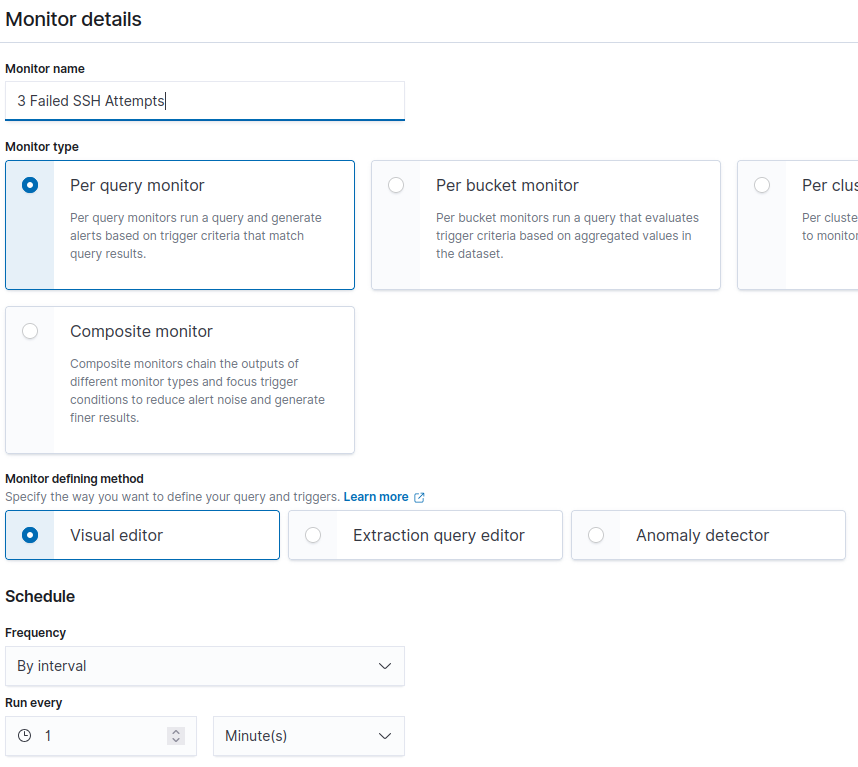Switch to the Extraction query editor option
Screen dimensions: 858x767
coord(313,535)
